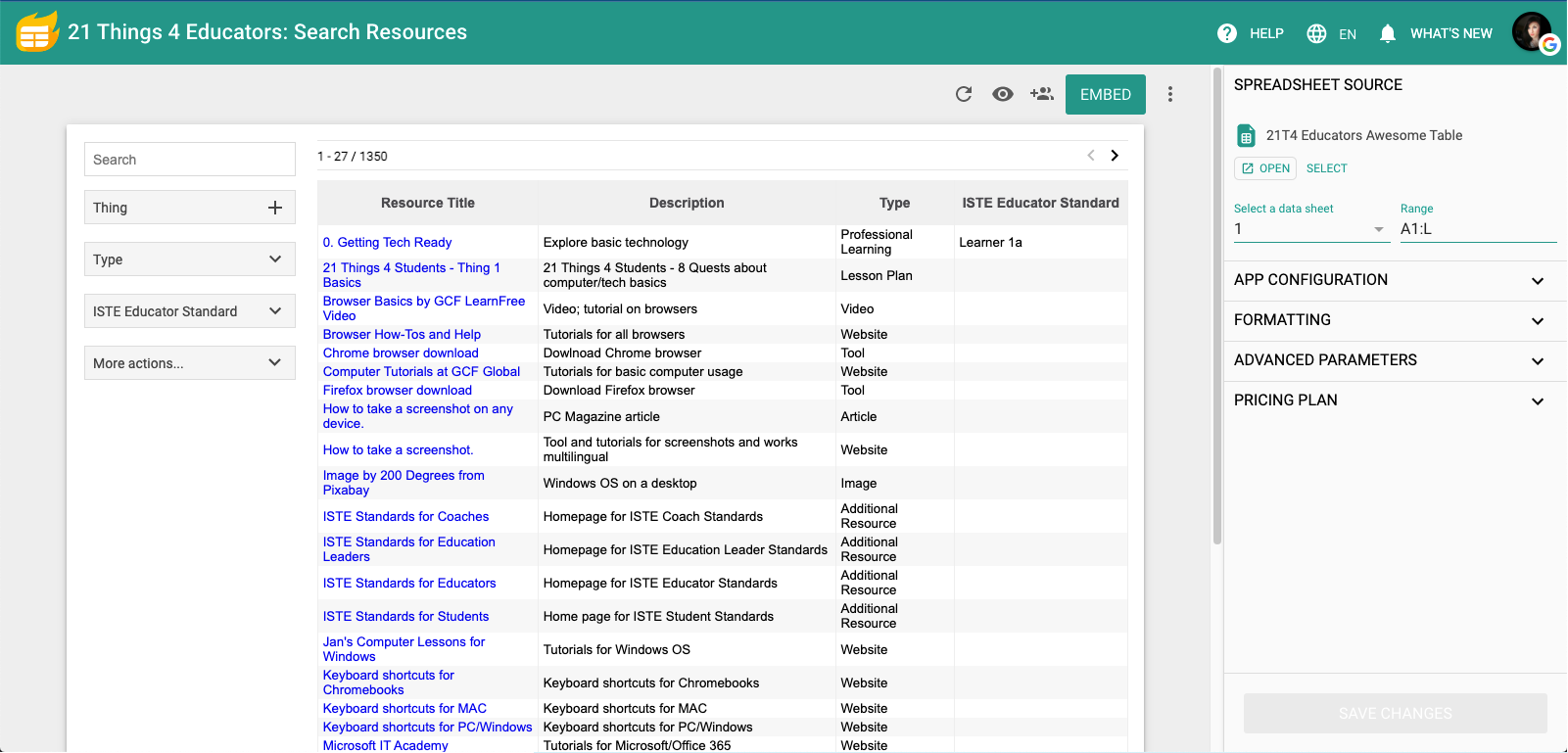Screen dimensions: 1568x753
Task: Open Keyboard shortcuts for PC/Windows link
Action: pos(428,728)
